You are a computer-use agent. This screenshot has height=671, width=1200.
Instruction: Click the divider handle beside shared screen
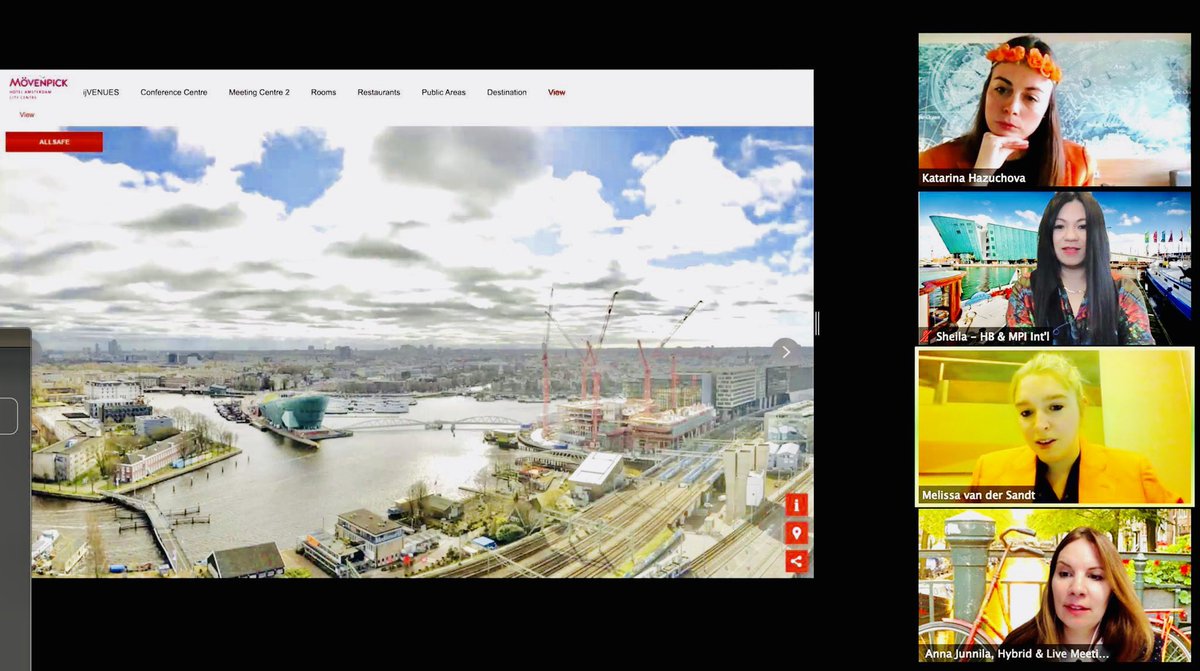pyautogui.click(x=817, y=323)
